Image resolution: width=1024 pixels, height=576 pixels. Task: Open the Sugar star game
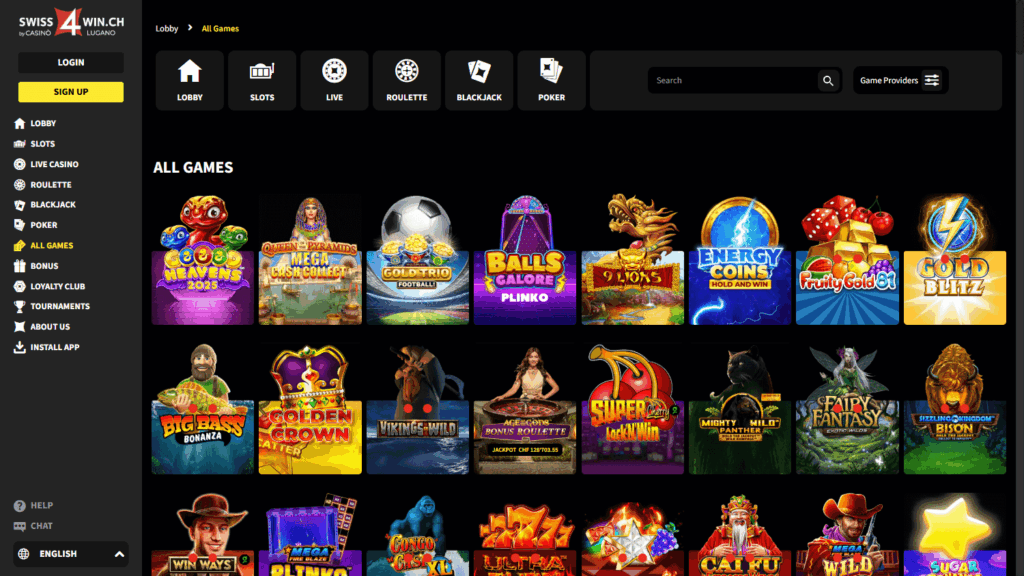pos(955,535)
